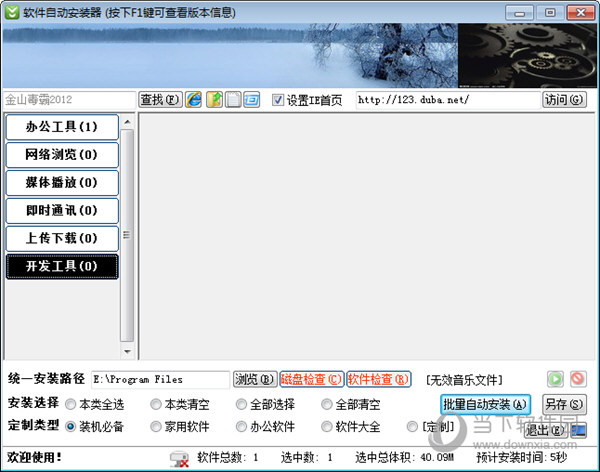Click the green play music icon
The height and width of the screenshot is (472, 600).
coord(555,379)
